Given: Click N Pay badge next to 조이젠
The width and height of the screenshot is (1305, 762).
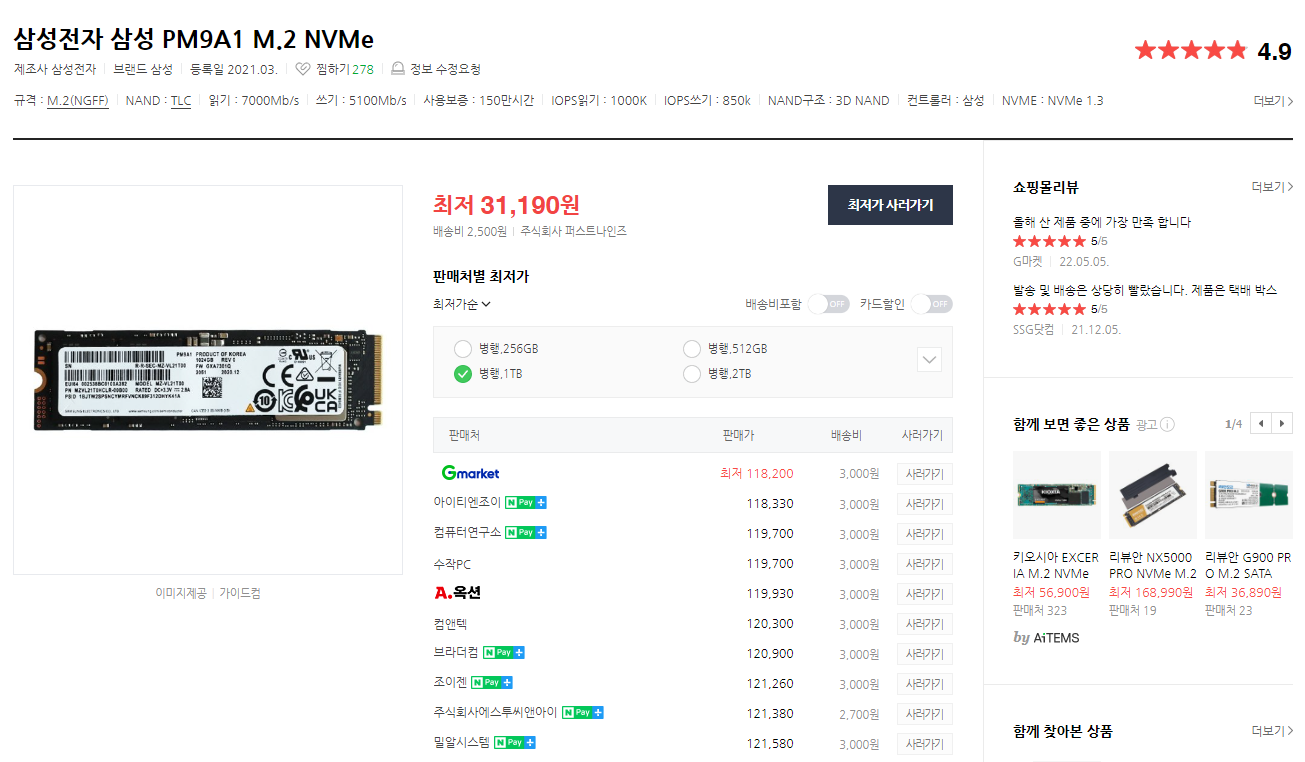Looking at the screenshot, I should click(491, 683).
